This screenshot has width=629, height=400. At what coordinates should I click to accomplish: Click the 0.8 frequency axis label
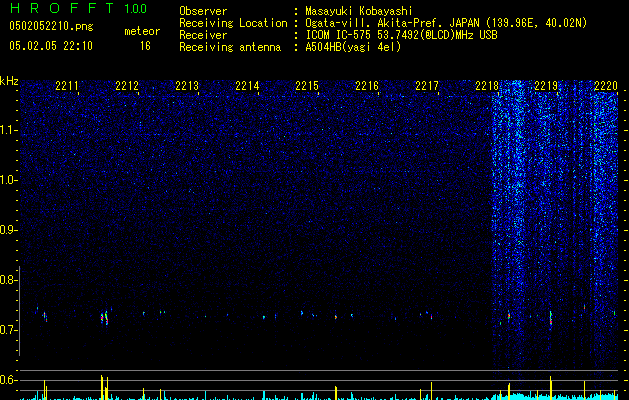point(8,280)
